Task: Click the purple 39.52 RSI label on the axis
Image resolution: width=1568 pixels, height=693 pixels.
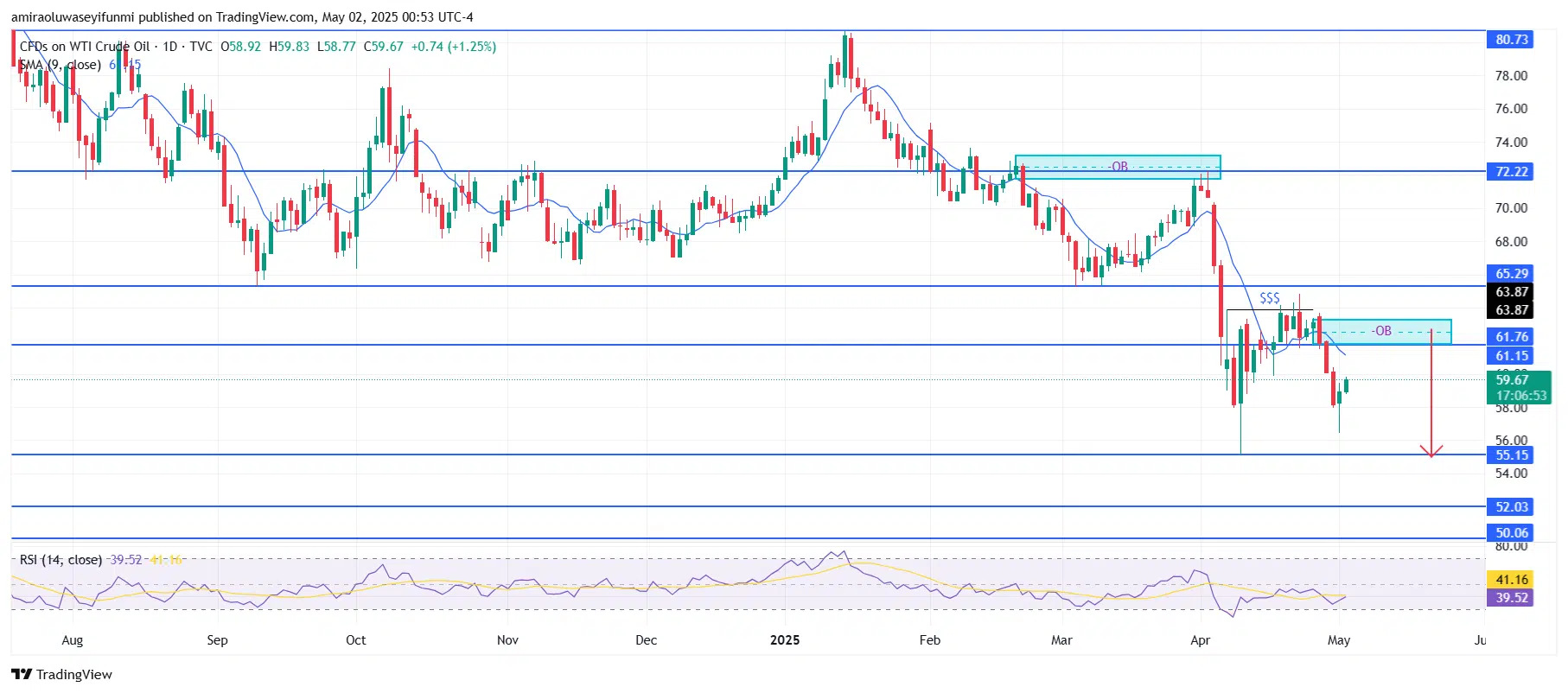Action: pos(1510,598)
